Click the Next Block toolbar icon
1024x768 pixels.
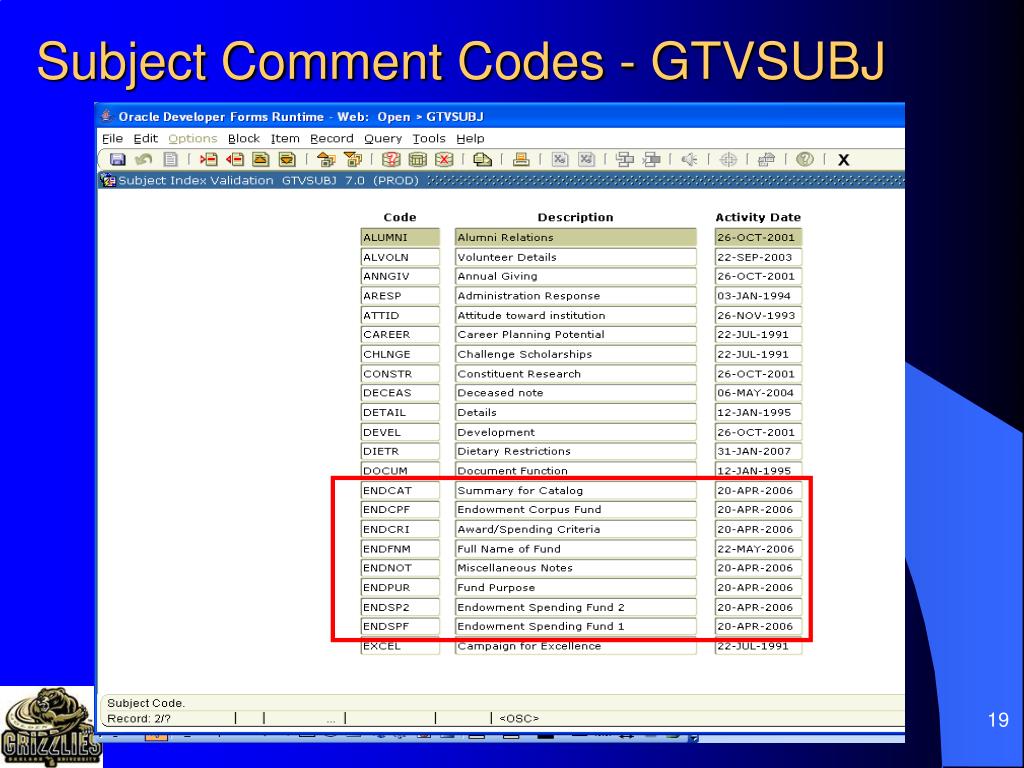coord(353,159)
